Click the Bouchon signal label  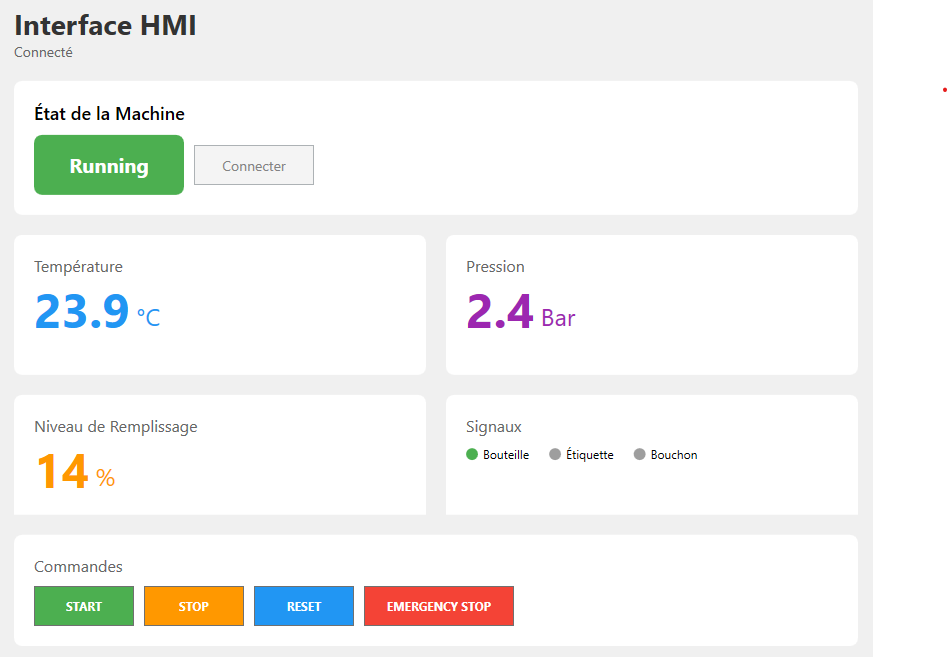674,455
